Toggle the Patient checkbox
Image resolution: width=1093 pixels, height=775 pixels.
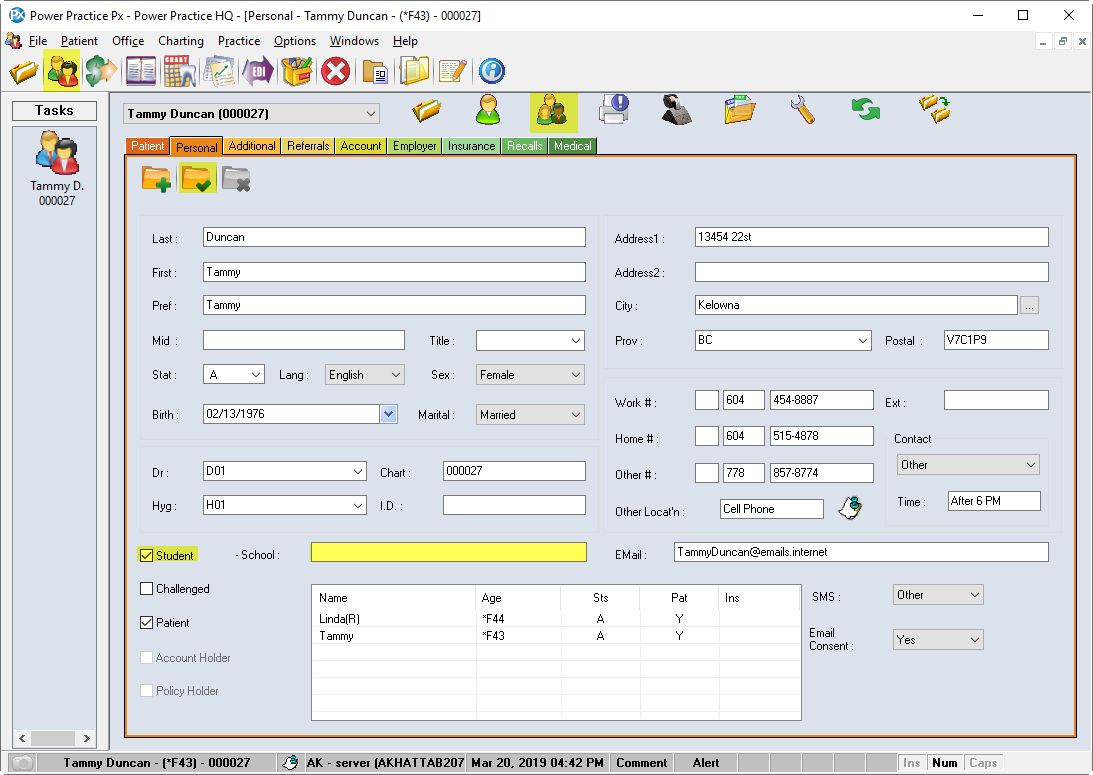click(147, 623)
